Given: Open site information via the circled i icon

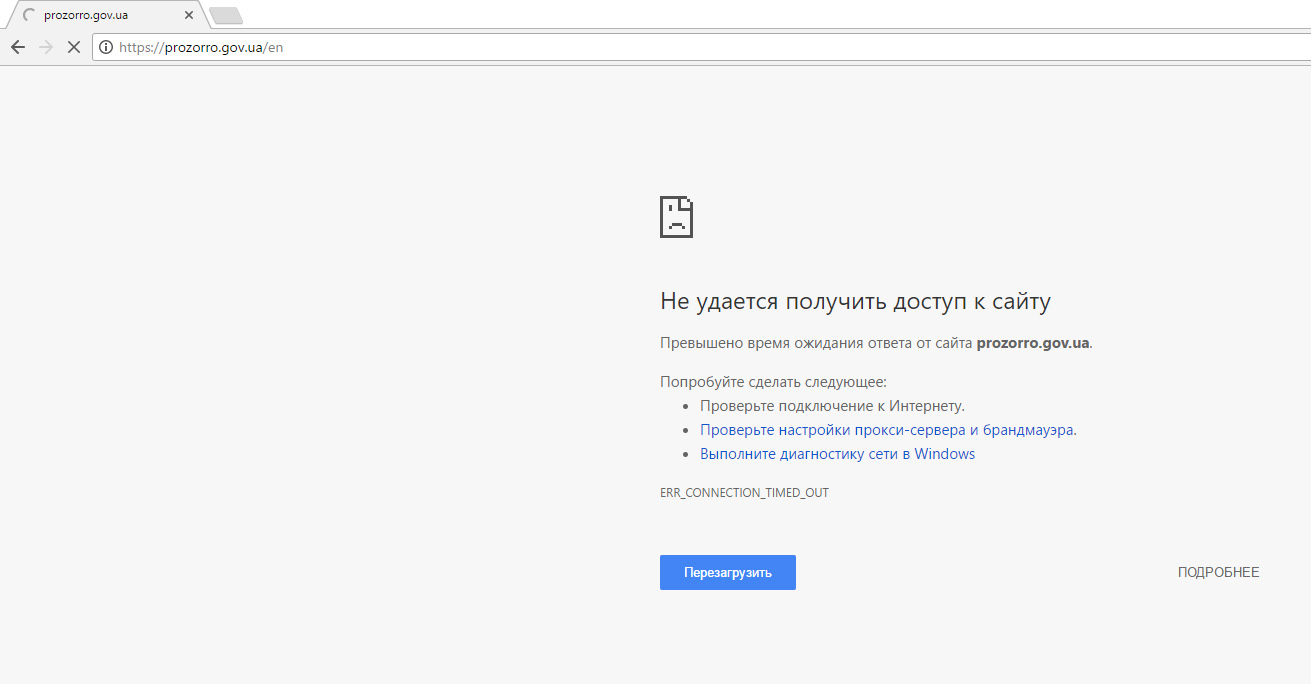Looking at the screenshot, I should click(x=106, y=47).
